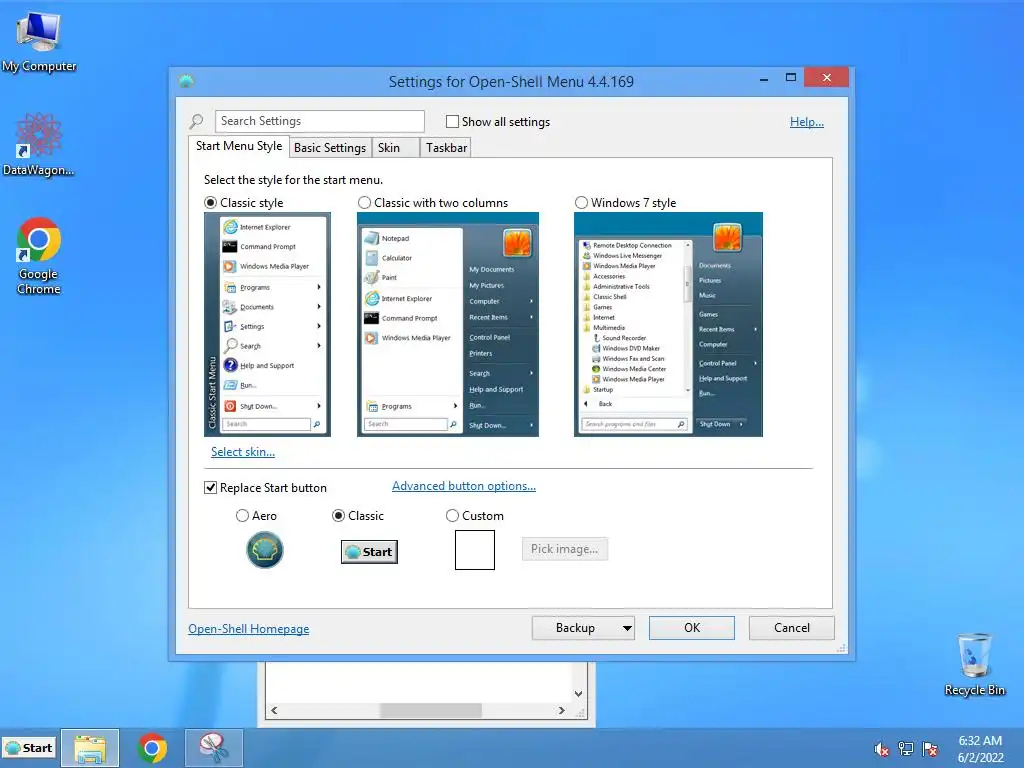Uncheck Replace Start button checkbox
Viewport: 1024px width, 768px height.
click(x=210, y=487)
